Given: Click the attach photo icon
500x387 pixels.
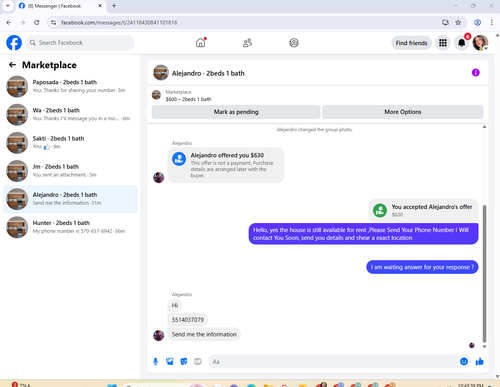Looking at the screenshot, I should [170, 361].
